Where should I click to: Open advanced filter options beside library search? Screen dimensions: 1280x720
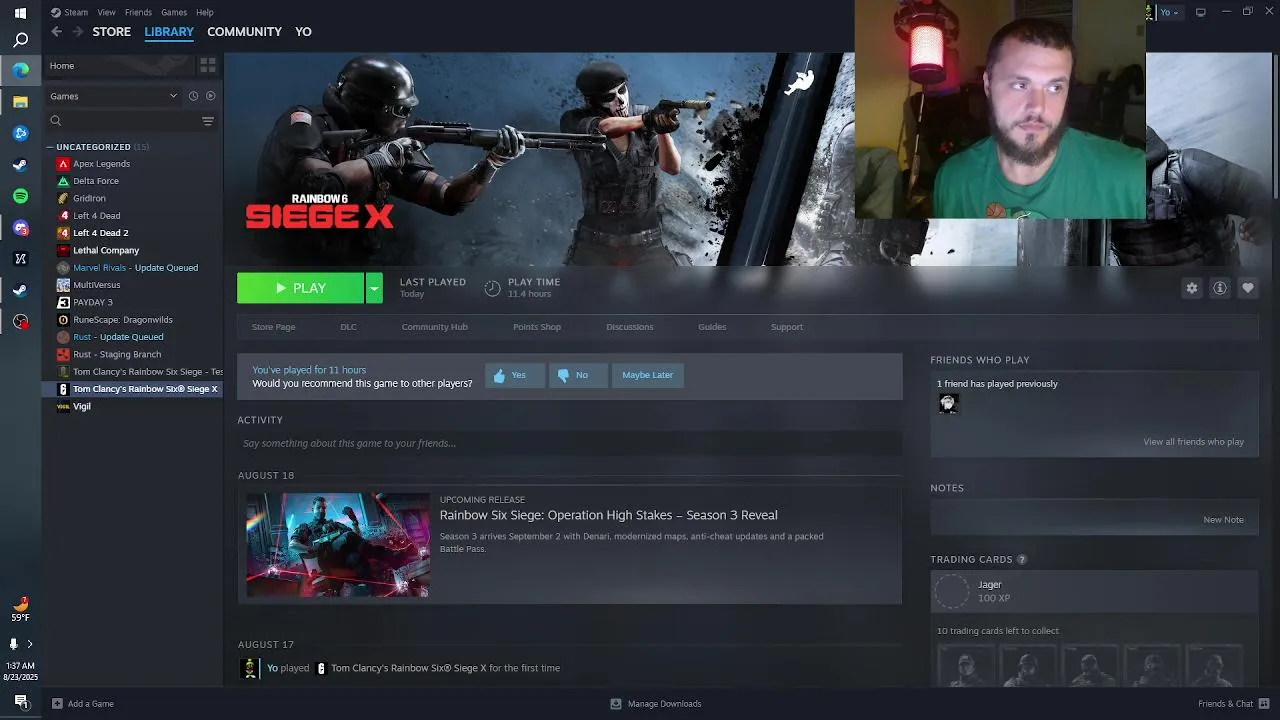(x=208, y=121)
